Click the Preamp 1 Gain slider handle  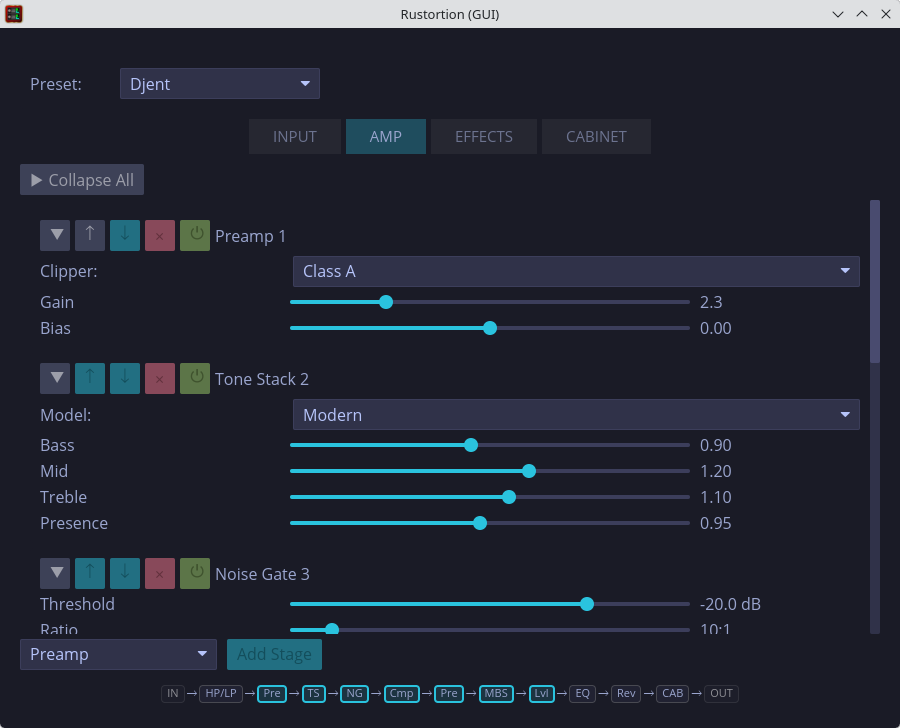click(386, 302)
